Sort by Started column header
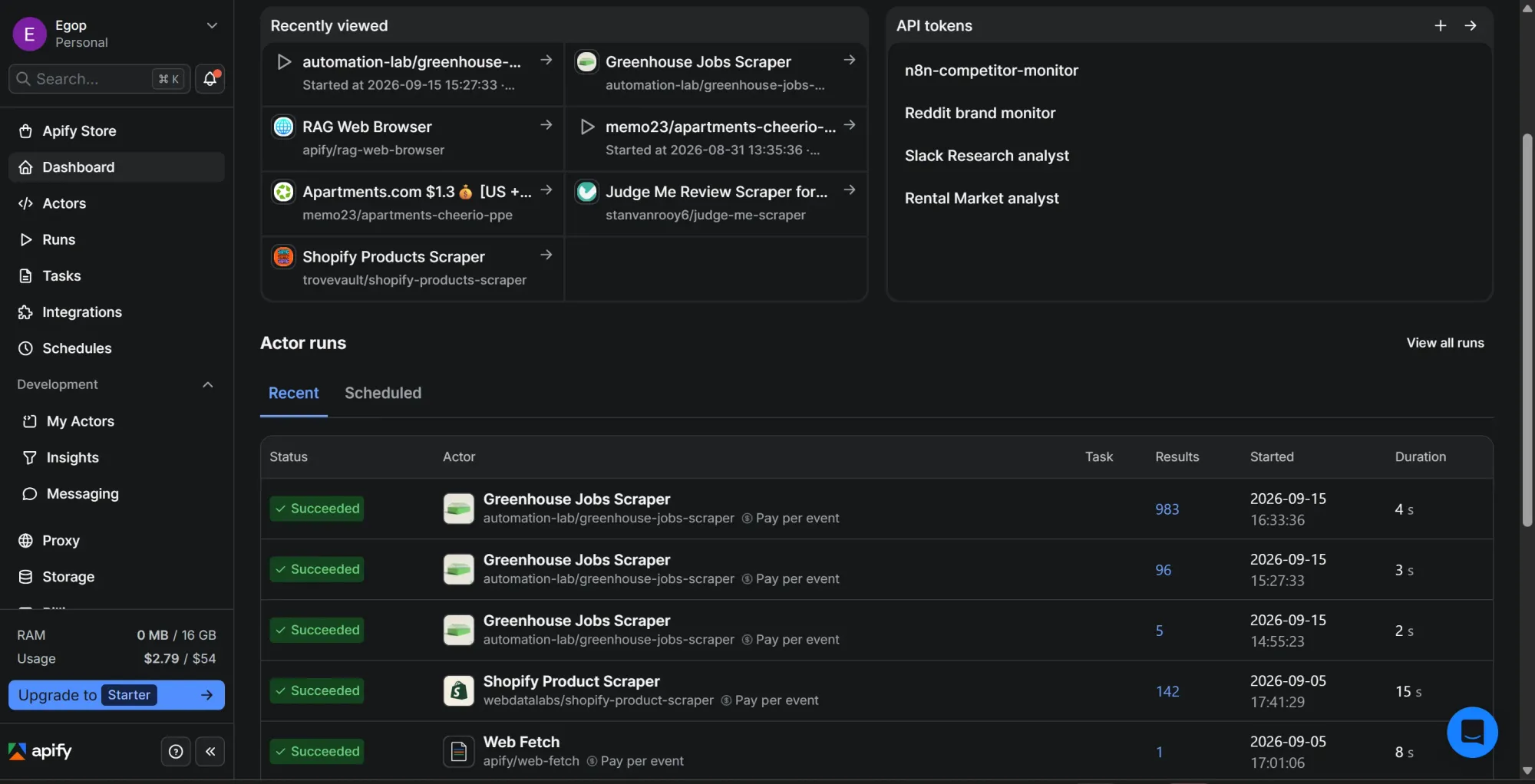The image size is (1535, 784). click(1271, 457)
